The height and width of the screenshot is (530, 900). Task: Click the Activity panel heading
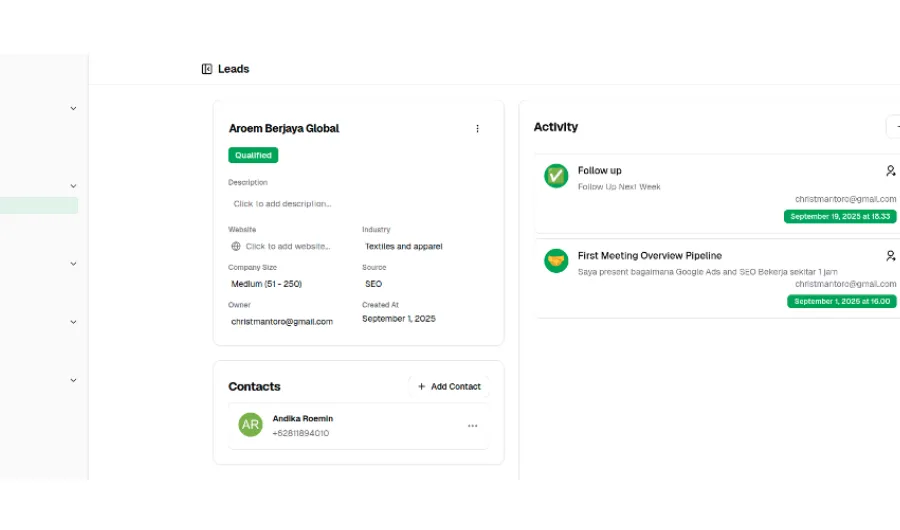tap(556, 127)
